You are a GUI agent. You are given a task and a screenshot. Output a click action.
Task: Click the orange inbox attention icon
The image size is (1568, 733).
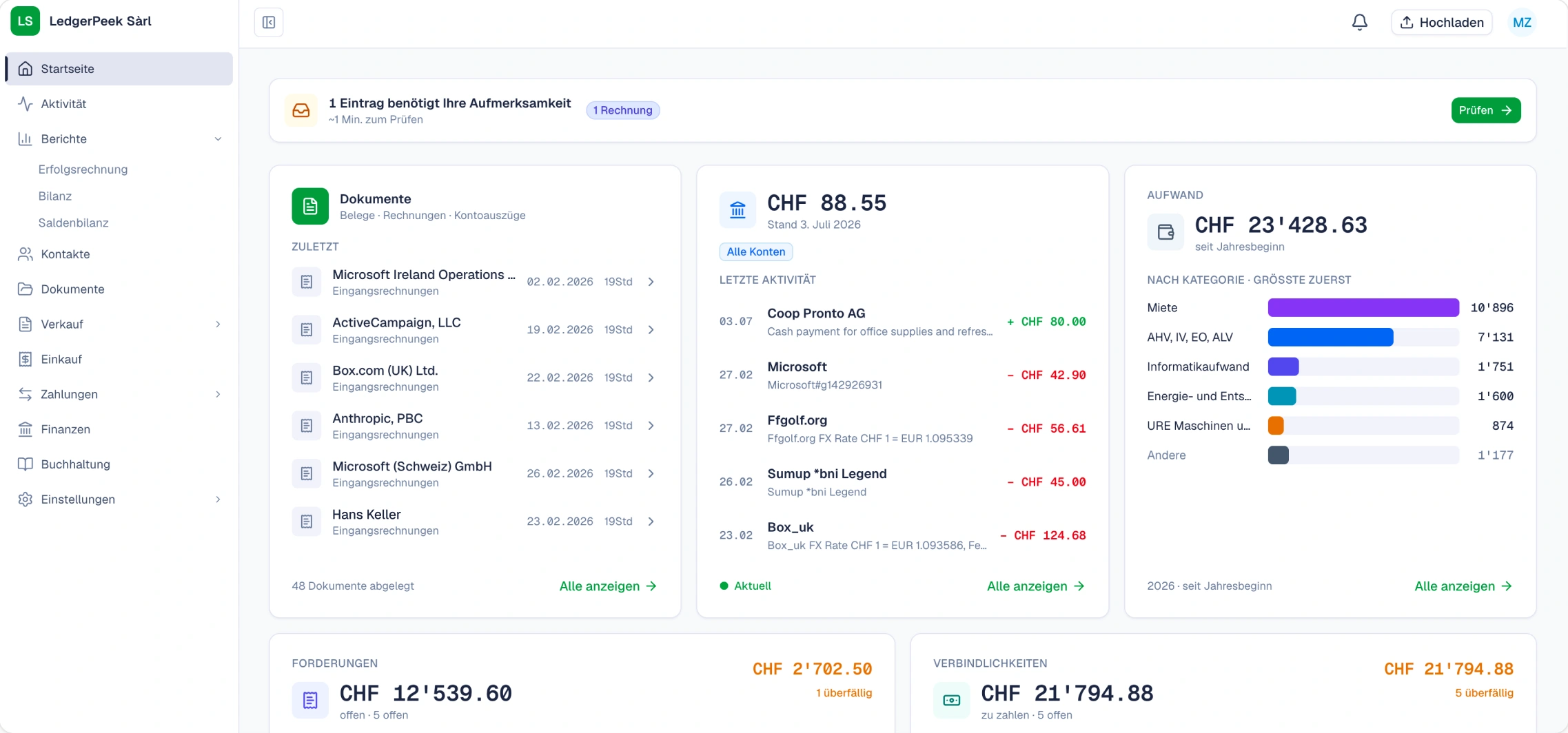click(x=301, y=111)
